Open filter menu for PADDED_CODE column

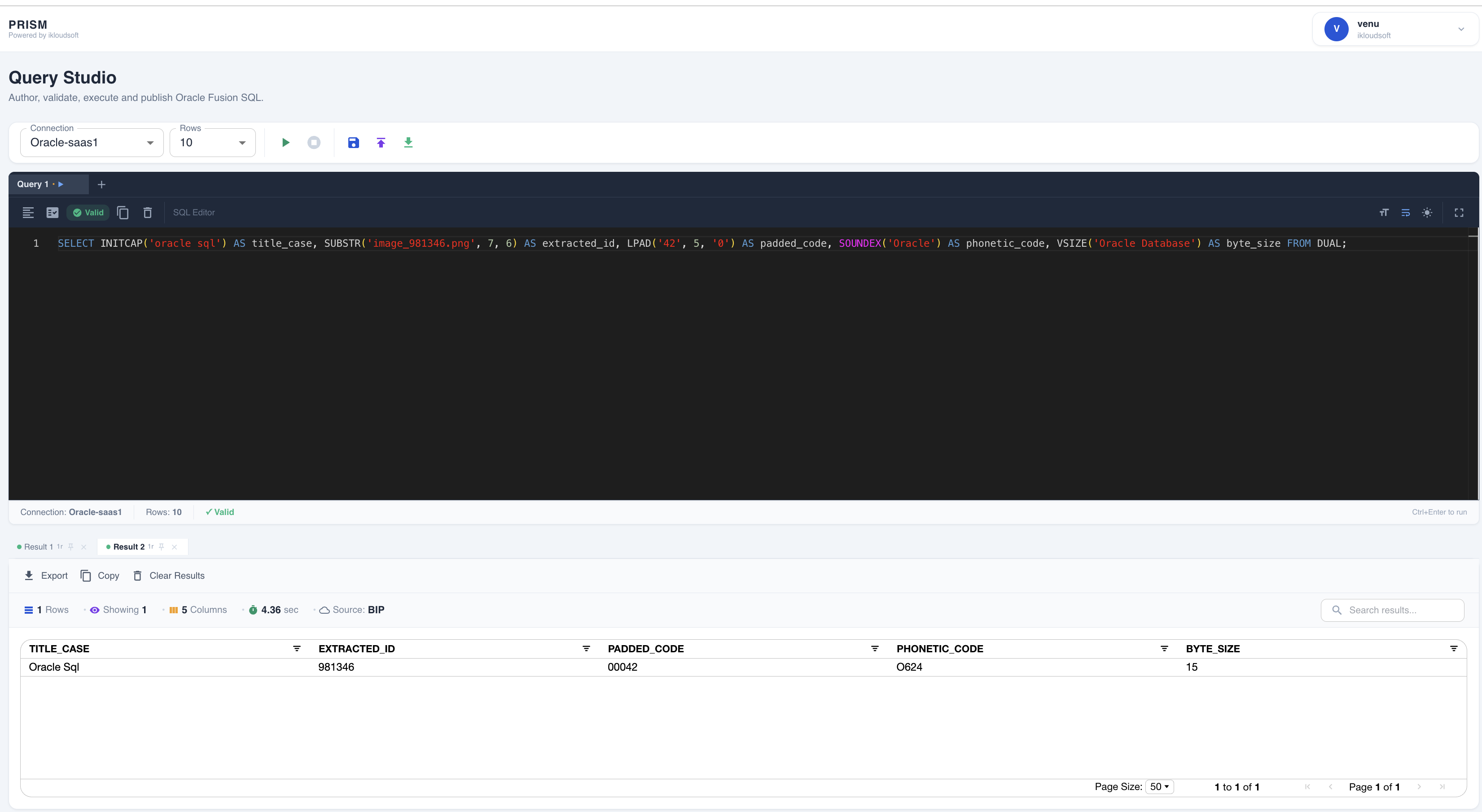[875, 649]
